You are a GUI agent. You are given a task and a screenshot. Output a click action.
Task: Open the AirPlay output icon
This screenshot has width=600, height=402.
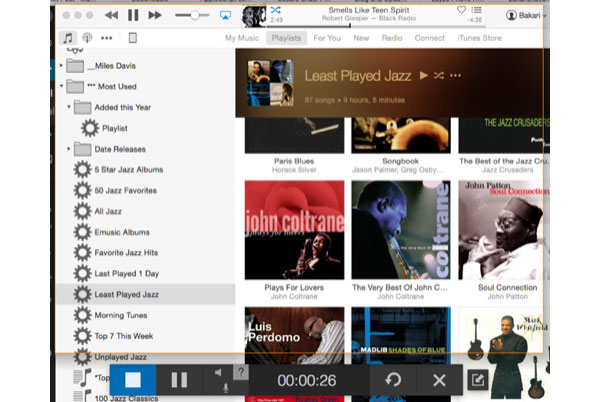pyautogui.click(x=225, y=15)
